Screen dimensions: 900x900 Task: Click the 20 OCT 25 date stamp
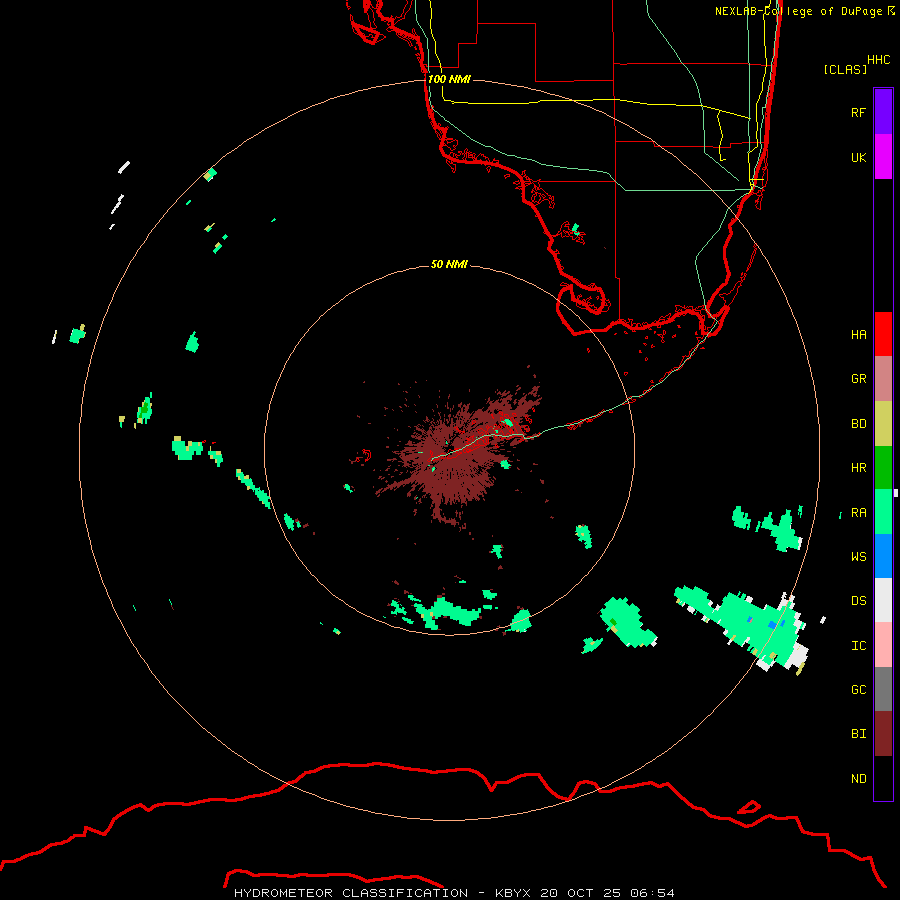[x=581, y=893]
